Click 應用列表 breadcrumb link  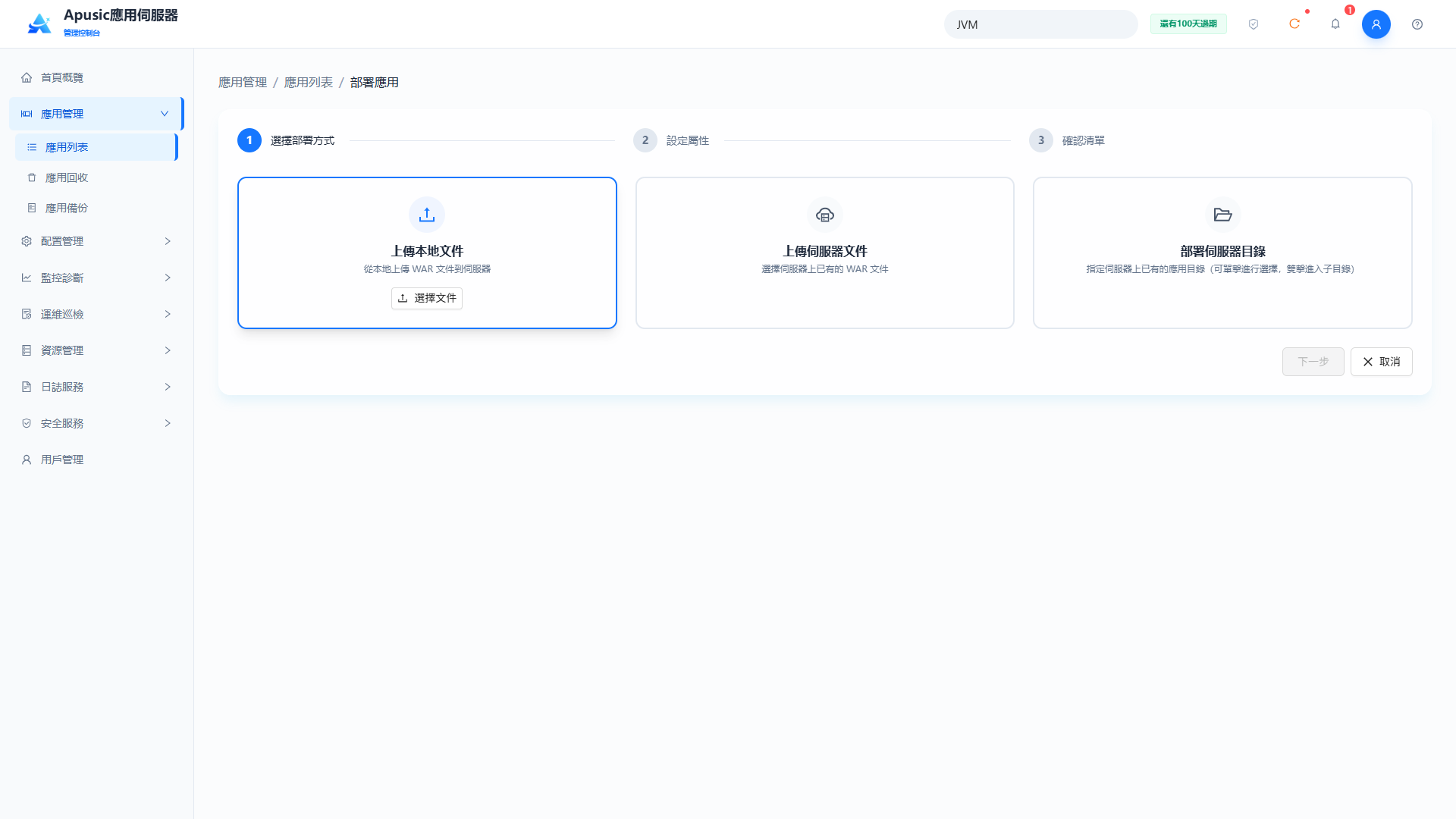pyautogui.click(x=309, y=82)
